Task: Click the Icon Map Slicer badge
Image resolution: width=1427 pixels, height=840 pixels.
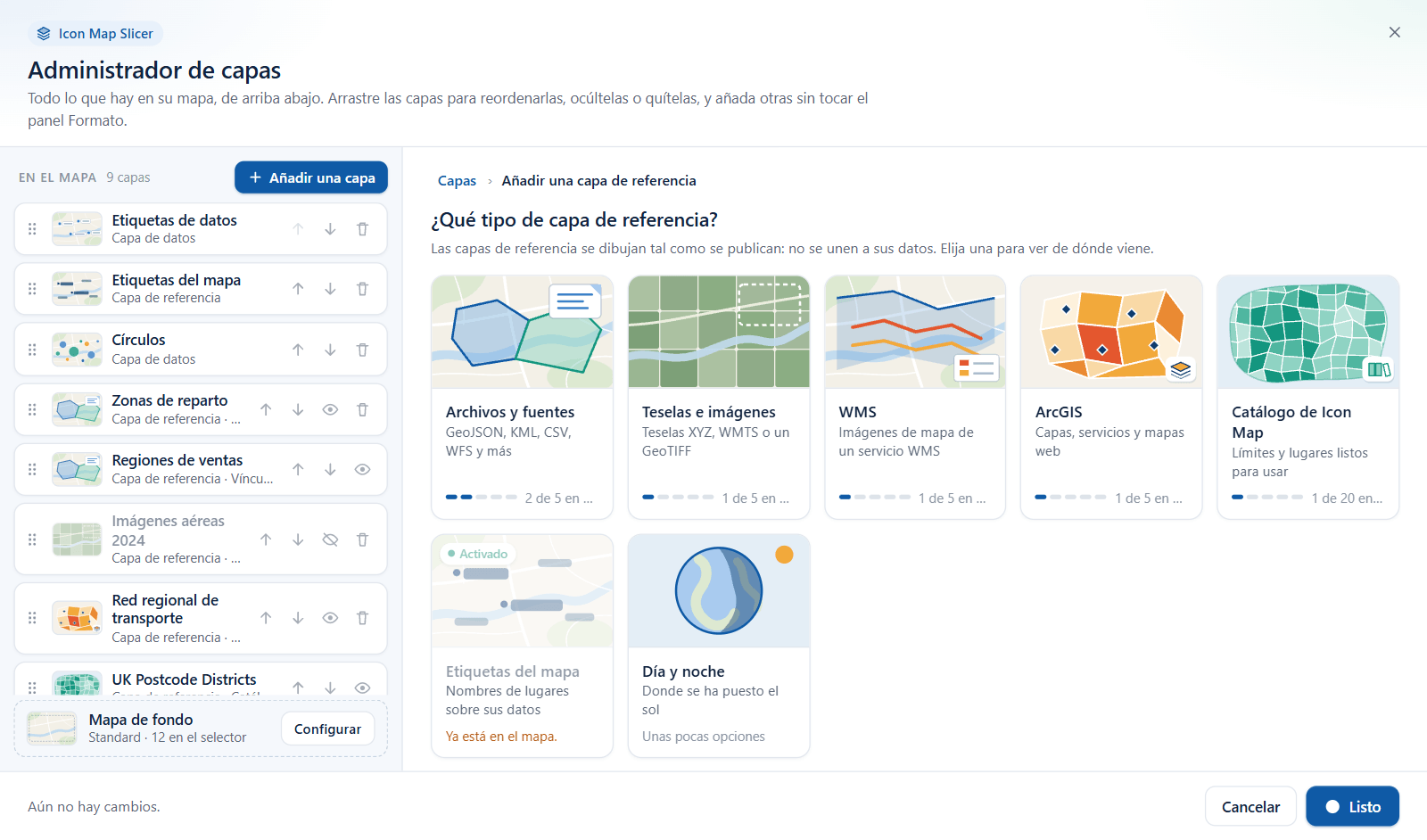Action: click(95, 34)
